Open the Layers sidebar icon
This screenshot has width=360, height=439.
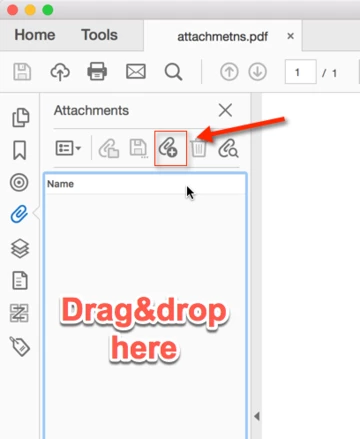(x=20, y=248)
